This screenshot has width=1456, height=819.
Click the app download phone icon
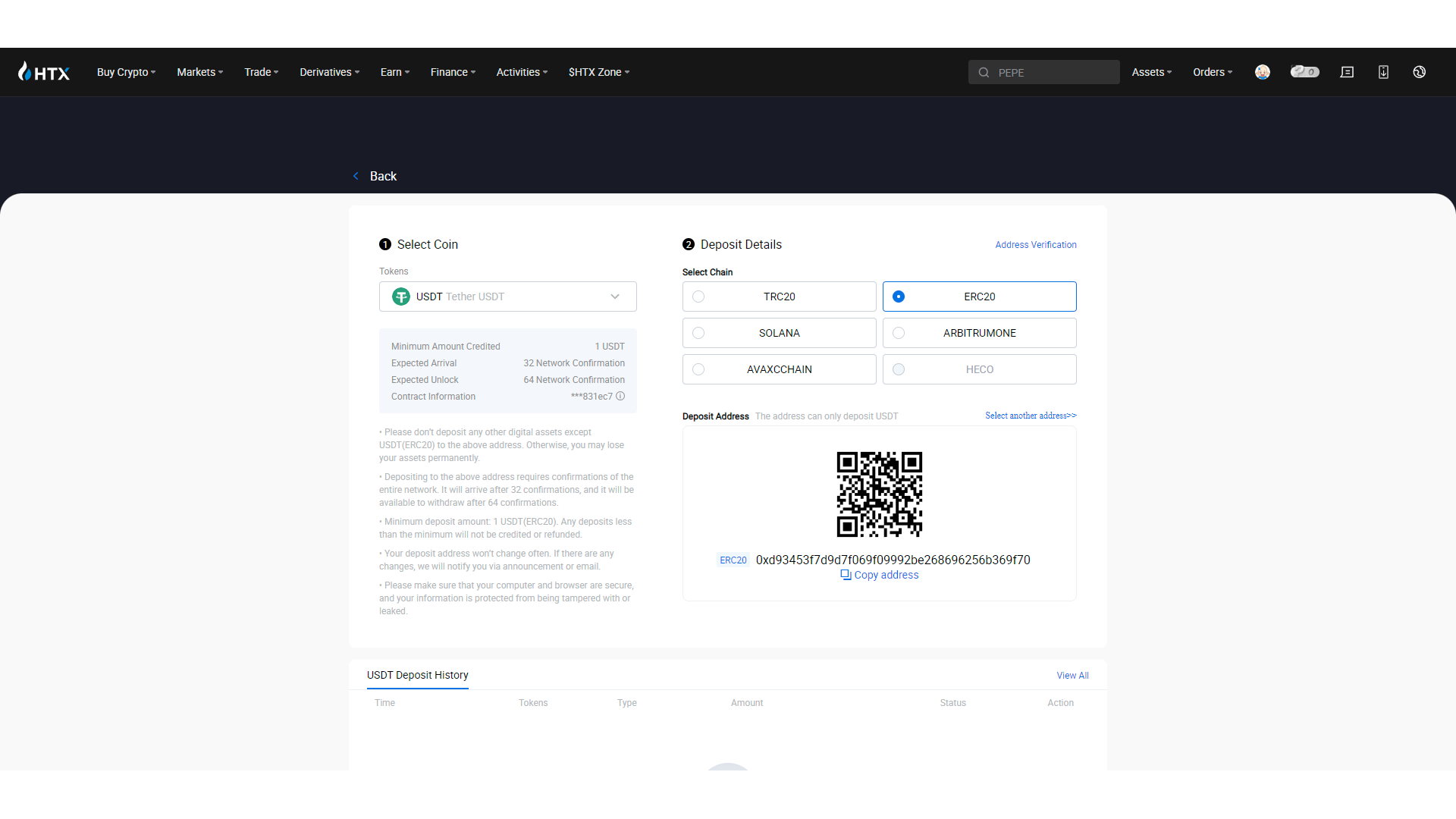pos(1383,72)
